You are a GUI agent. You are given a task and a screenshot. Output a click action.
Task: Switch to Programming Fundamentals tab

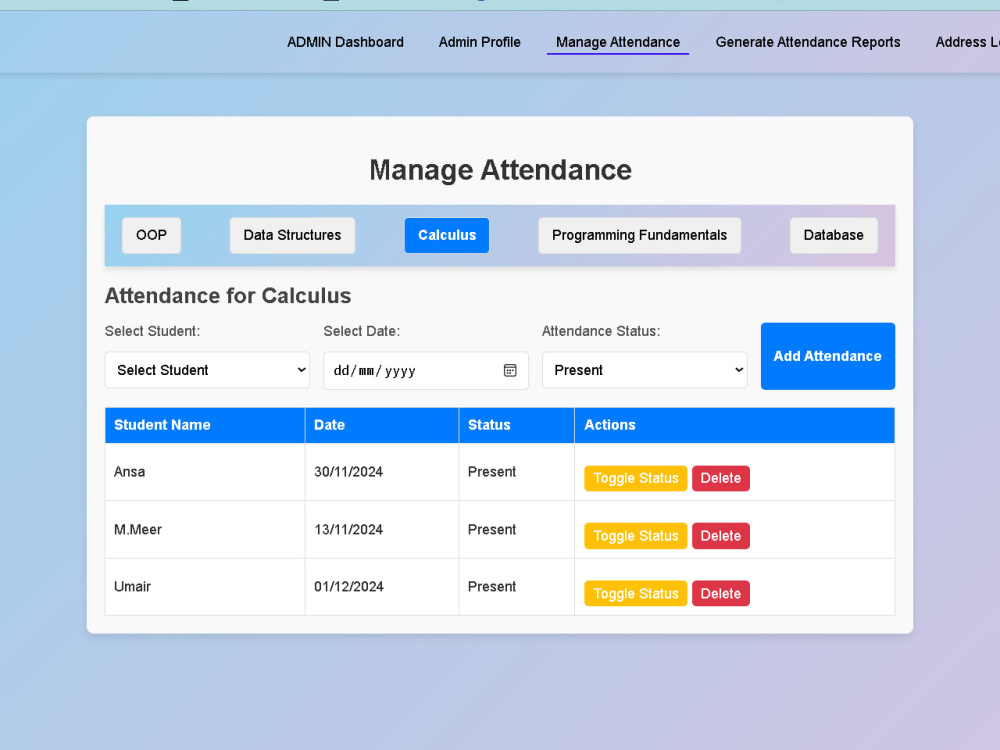(639, 235)
